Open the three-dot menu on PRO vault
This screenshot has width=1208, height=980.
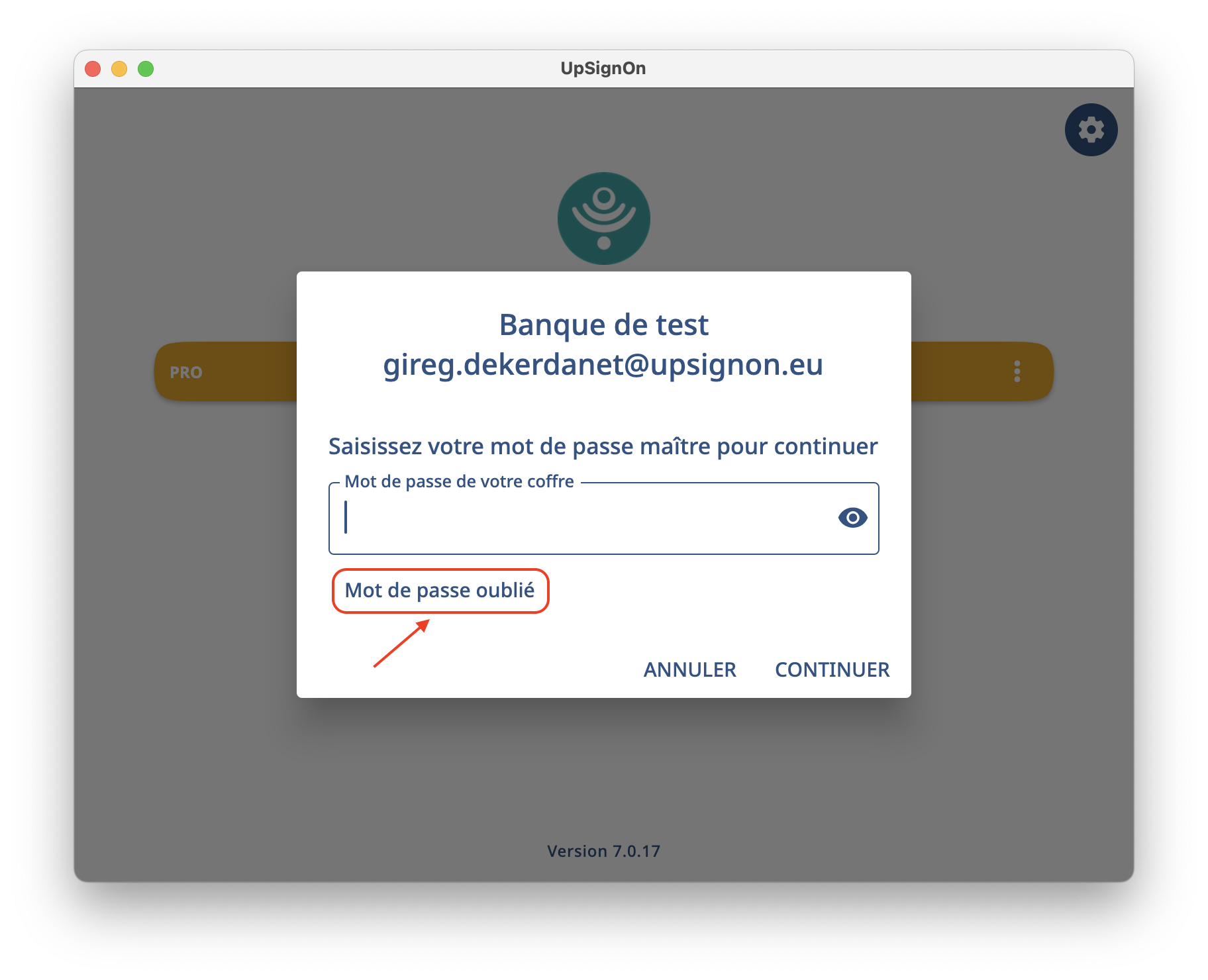click(x=1017, y=371)
